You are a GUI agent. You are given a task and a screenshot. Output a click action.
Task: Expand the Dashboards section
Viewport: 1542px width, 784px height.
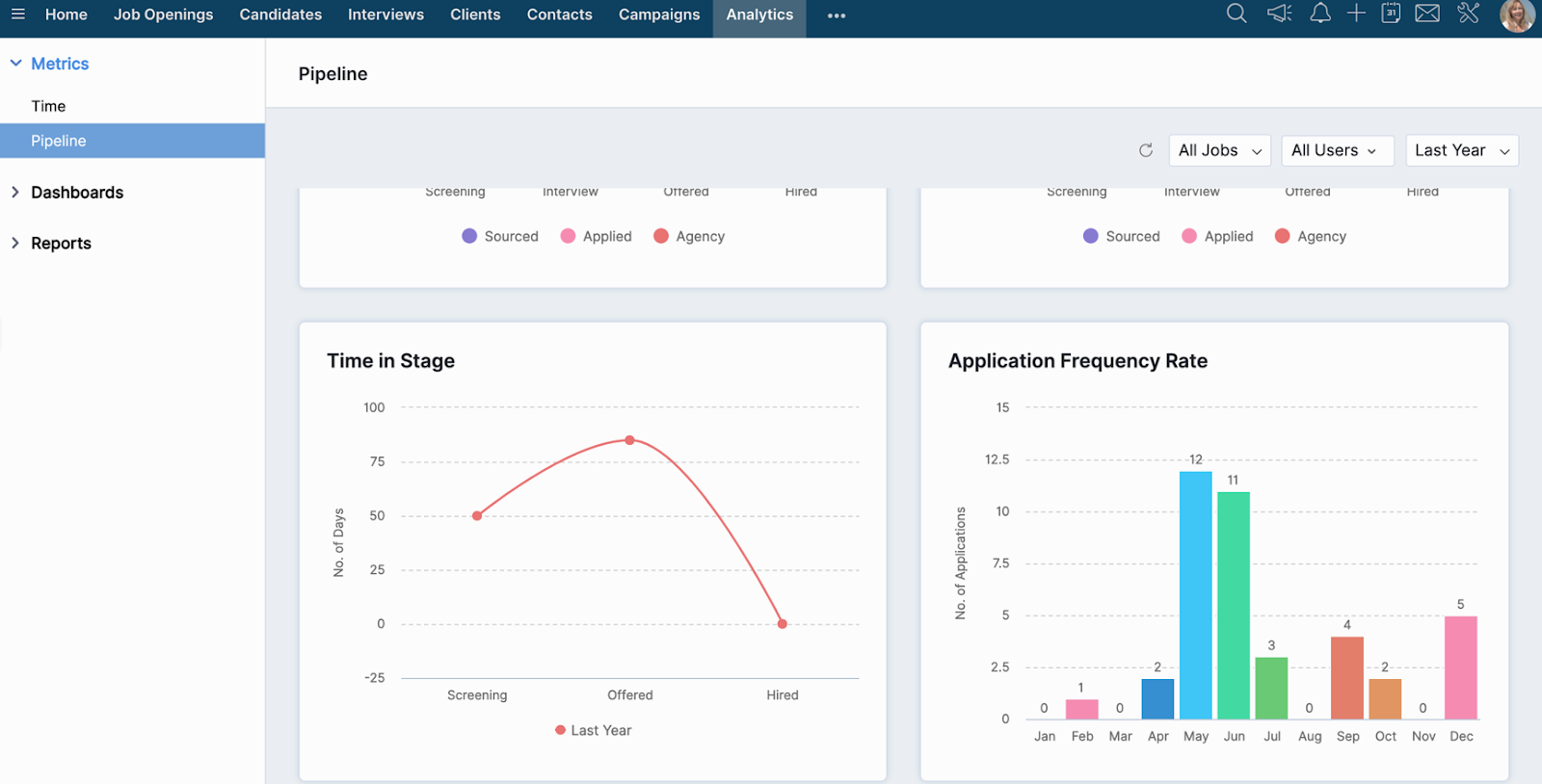[77, 193]
